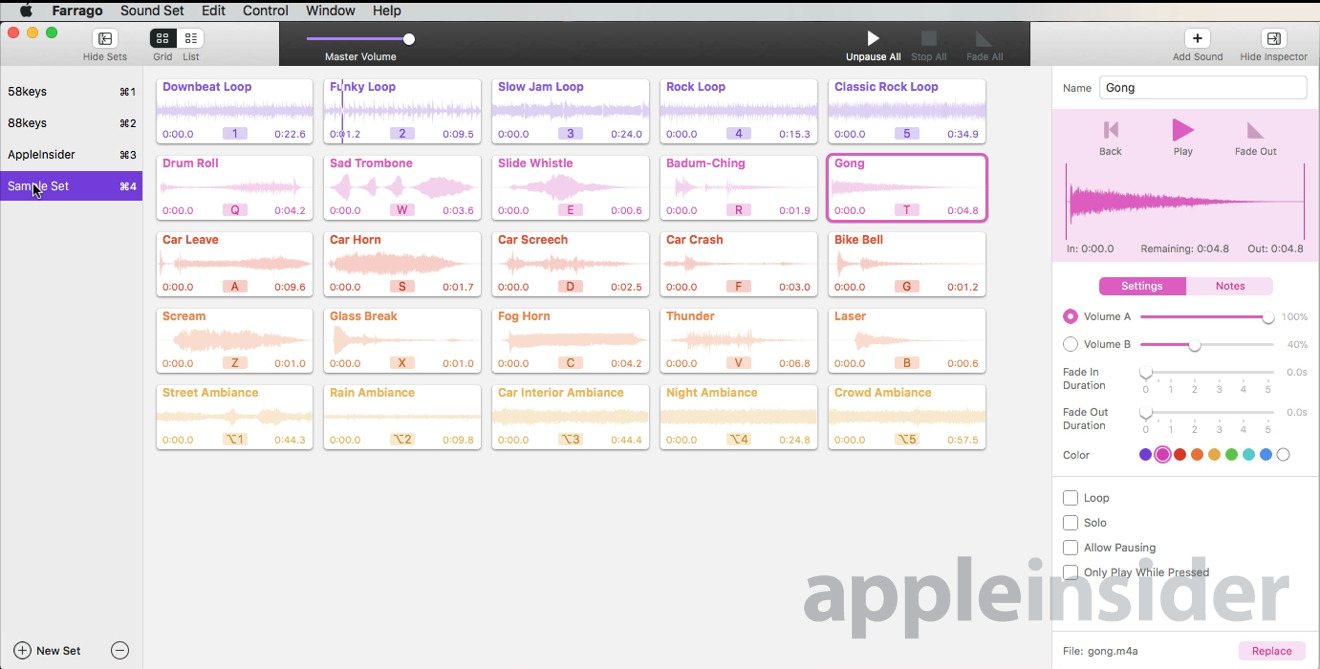Click the Fade In Duration slider

pos(1209,373)
